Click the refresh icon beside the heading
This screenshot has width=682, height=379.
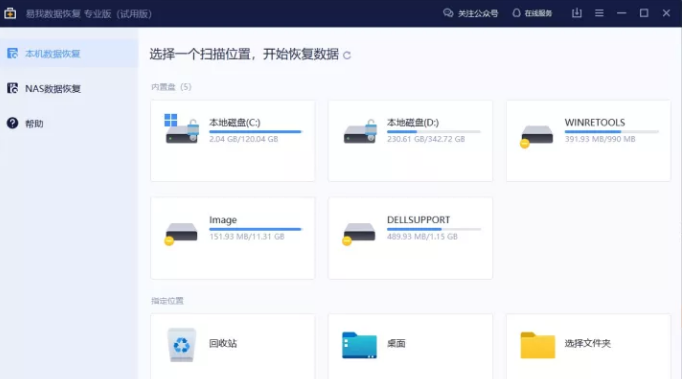tap(347, 55)
